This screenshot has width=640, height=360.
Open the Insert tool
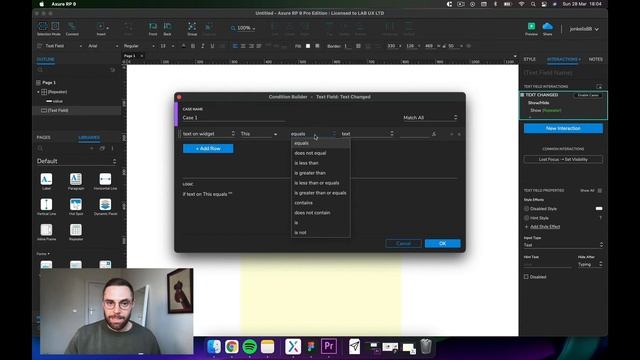pos(101,29)
